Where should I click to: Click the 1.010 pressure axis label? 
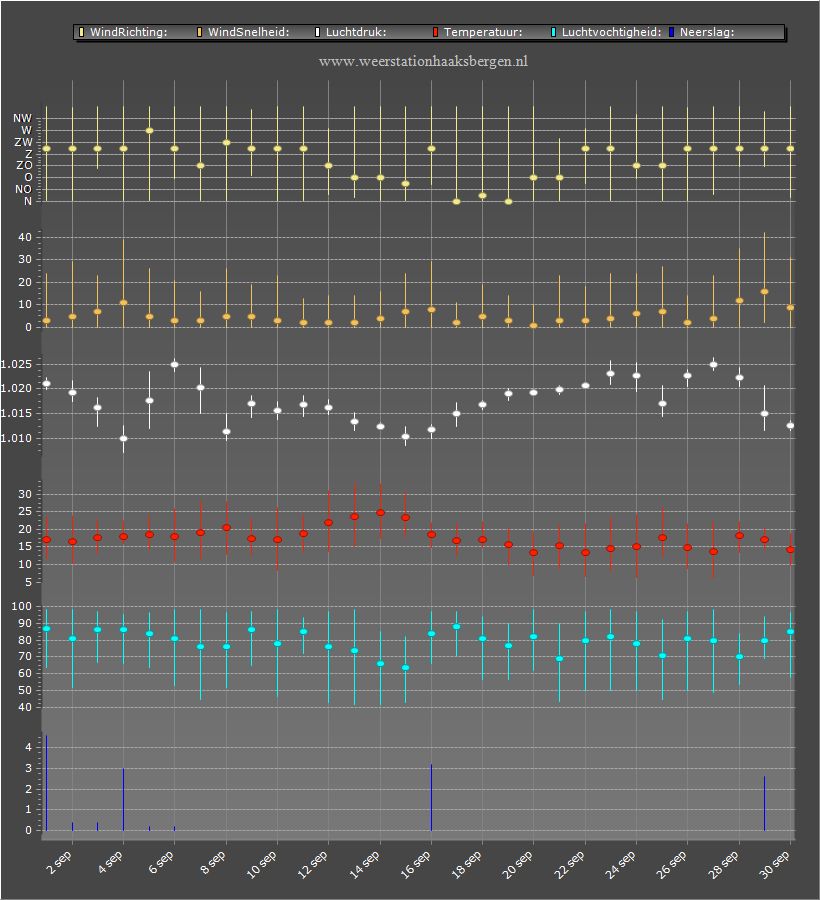point(17,438)
